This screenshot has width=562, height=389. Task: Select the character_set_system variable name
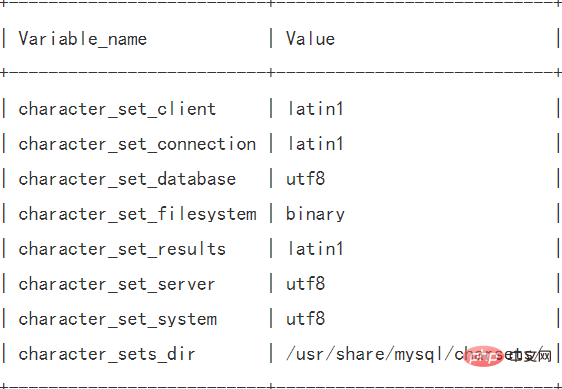(118, 319)
